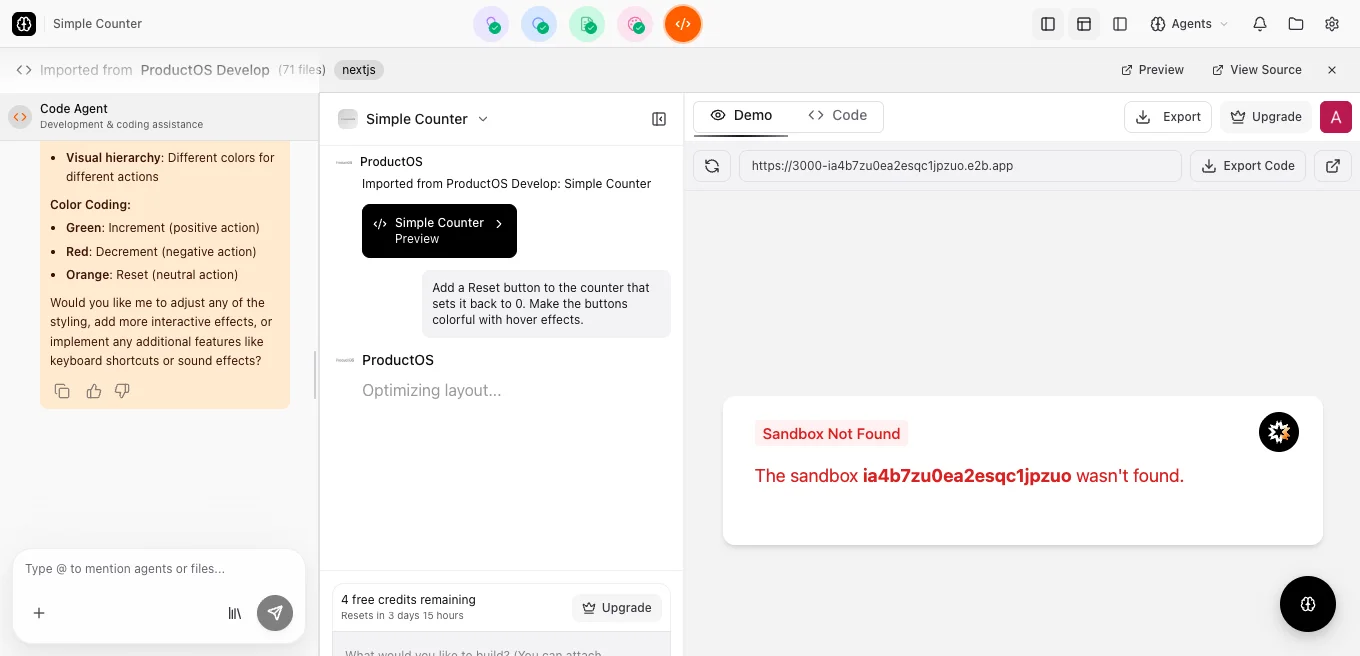Toggle the left sidebar layout button
This screenshot has height=656, width=1360.
[1048, 24]
